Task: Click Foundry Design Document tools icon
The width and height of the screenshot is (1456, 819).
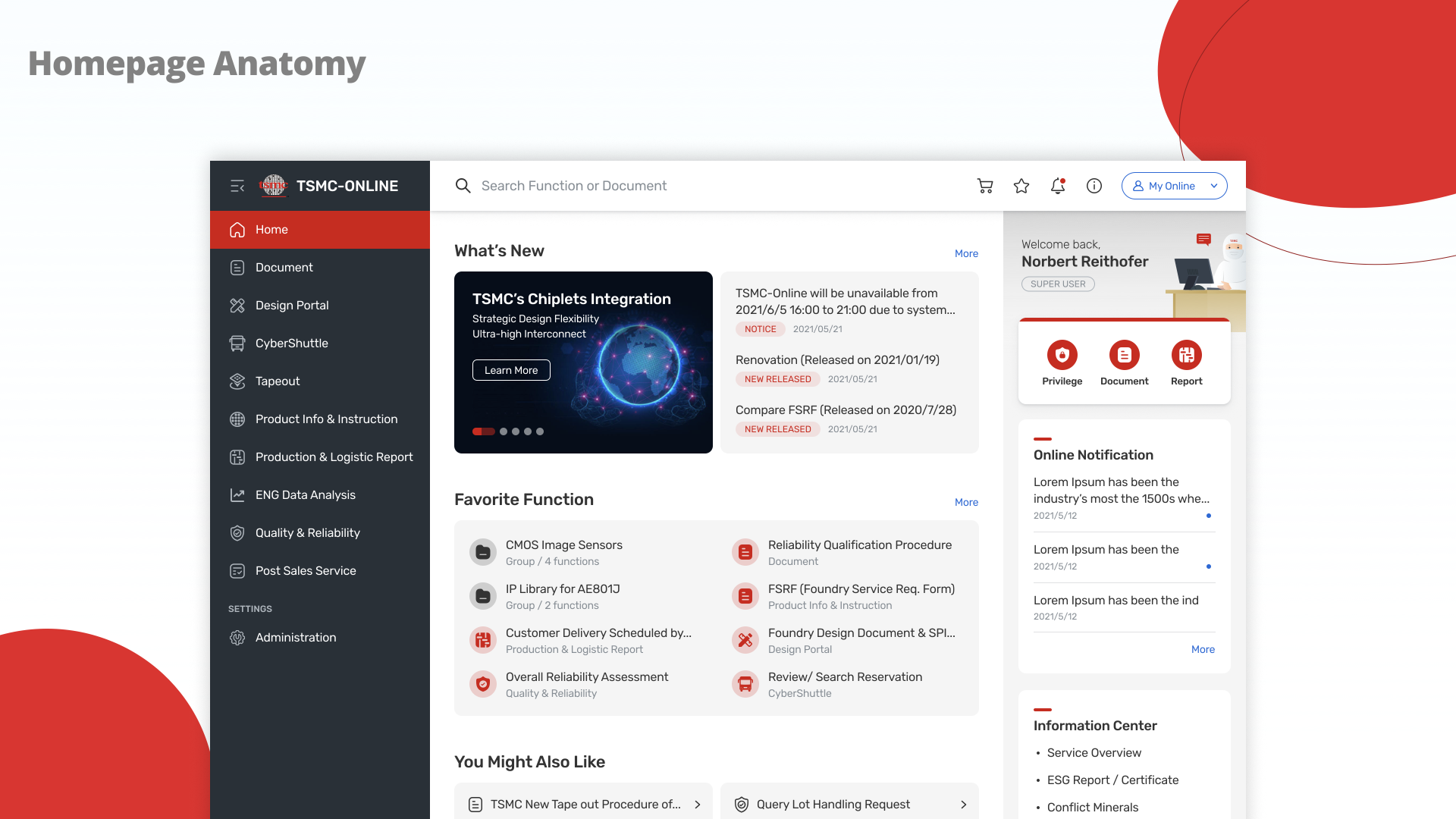Action: pyautogui.click(x=745, y=640)
